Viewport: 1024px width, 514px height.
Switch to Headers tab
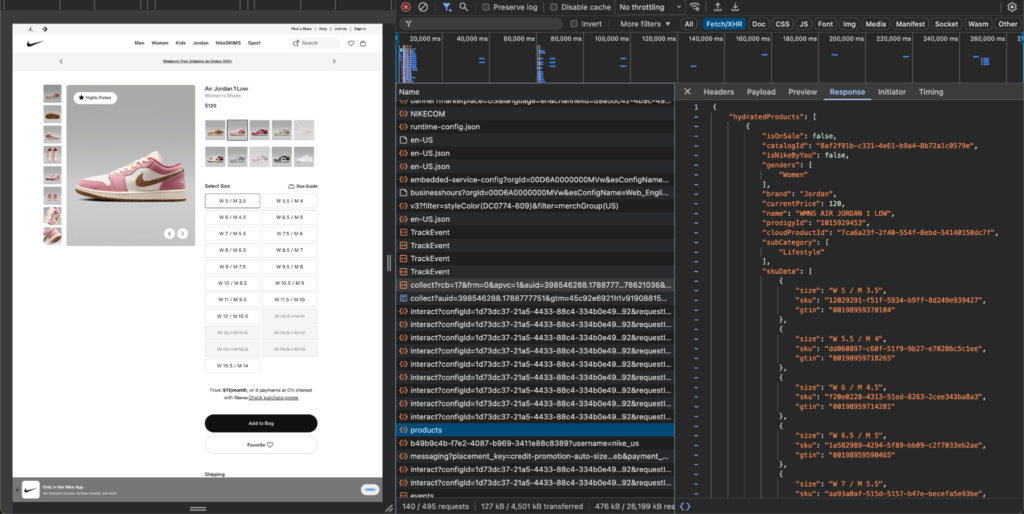click(718, 92)
